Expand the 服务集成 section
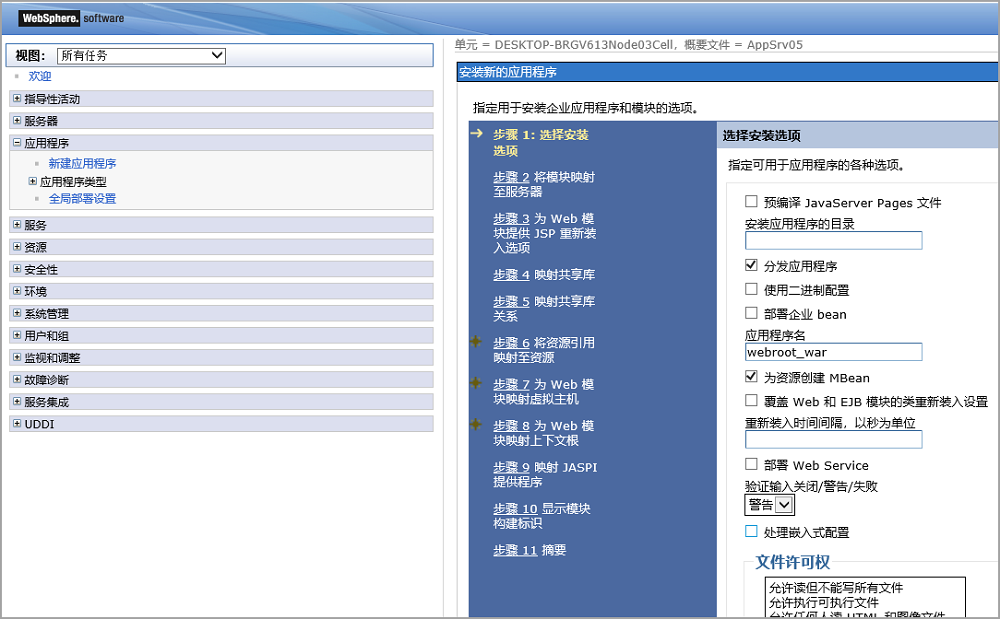 click(x=17, y=401)
